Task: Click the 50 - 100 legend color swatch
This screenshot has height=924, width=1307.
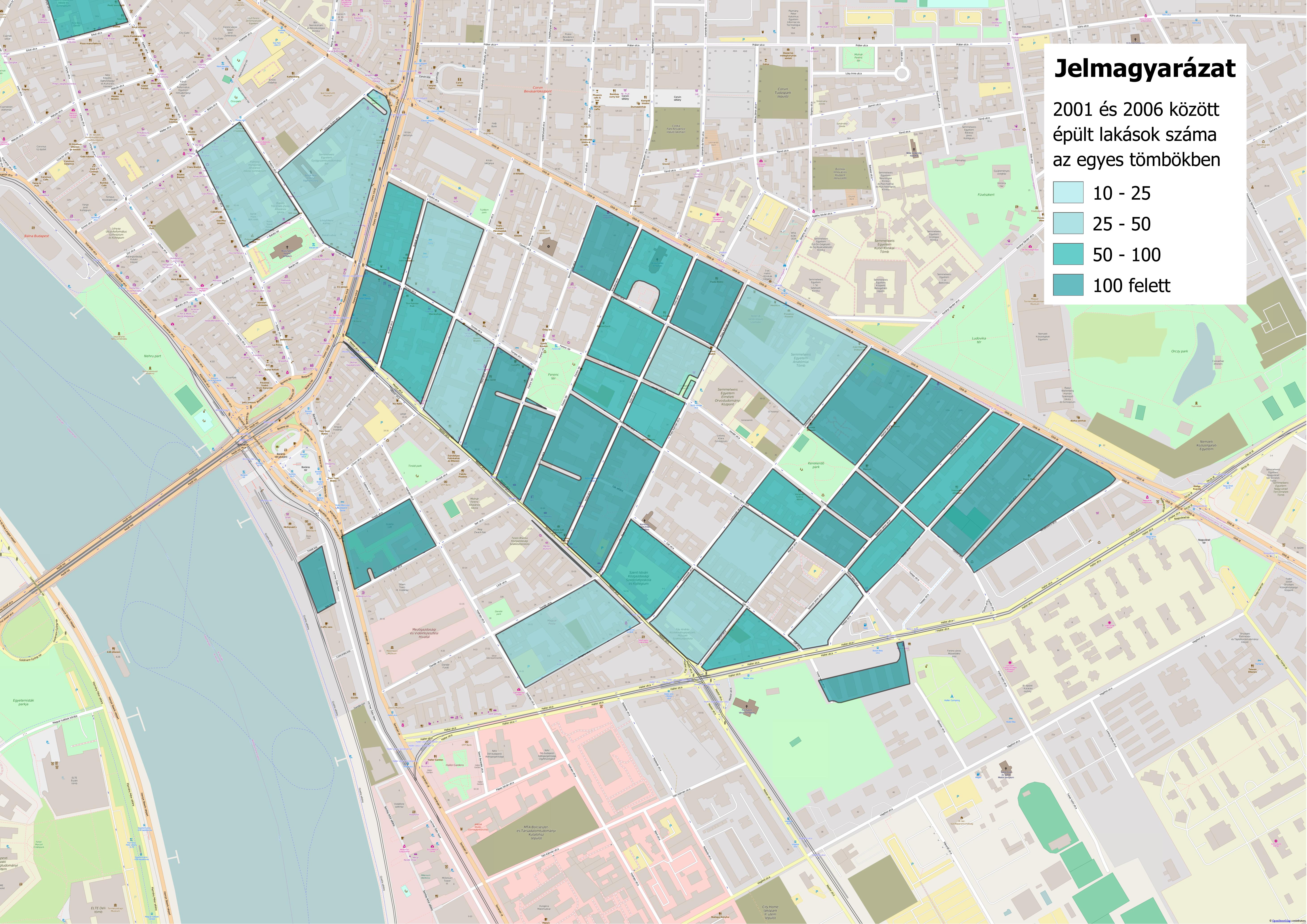Action: click(x=1068, y=254)
